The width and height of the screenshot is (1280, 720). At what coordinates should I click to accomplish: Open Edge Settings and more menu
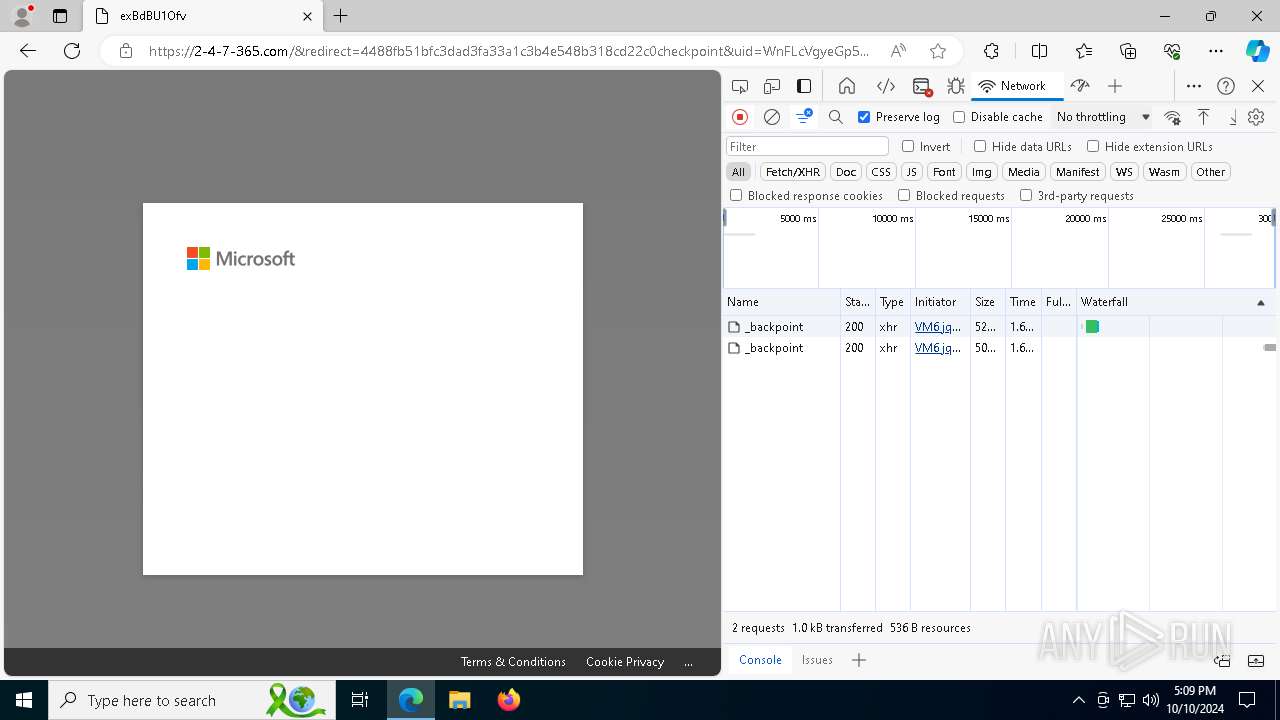point(1216,51)
